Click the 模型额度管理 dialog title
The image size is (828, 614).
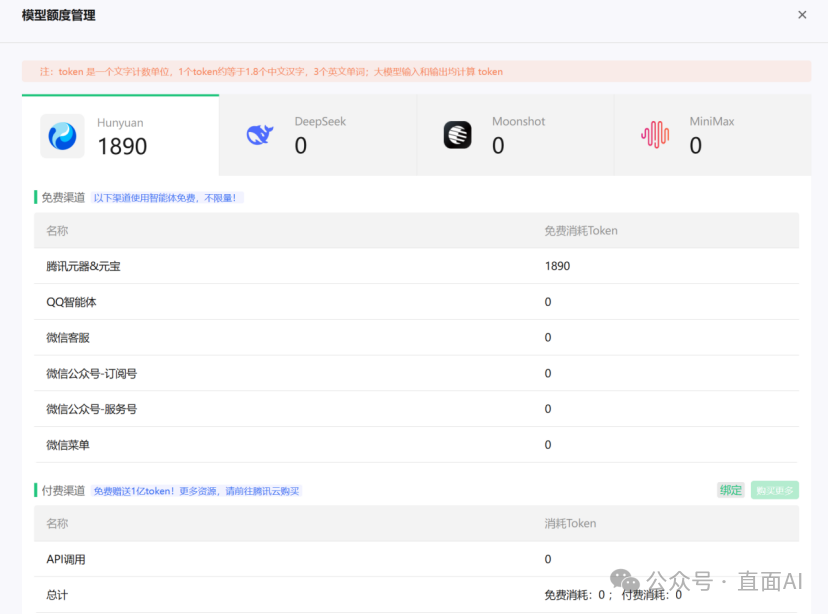coord(59,15)
